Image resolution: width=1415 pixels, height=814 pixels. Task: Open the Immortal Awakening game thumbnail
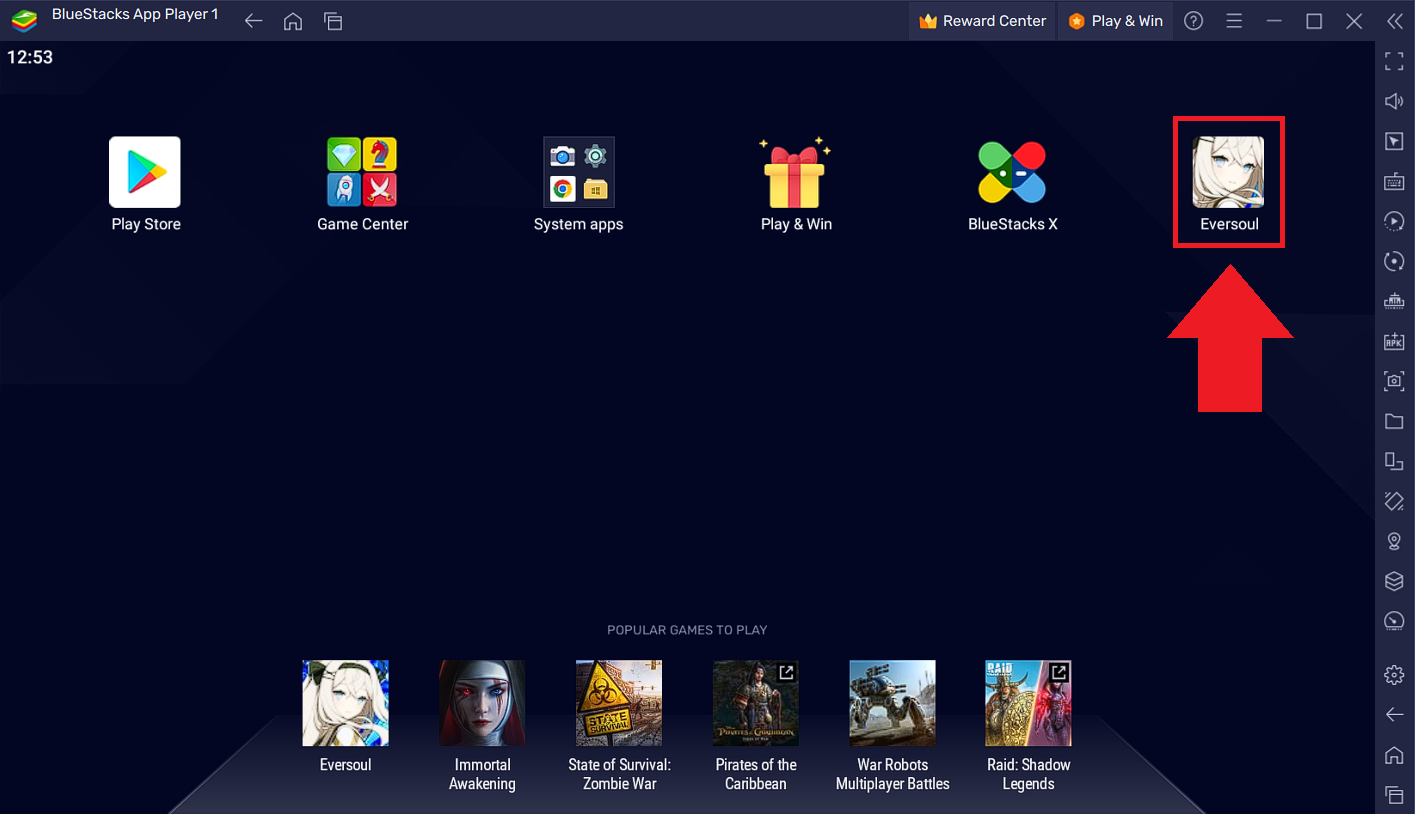pos(482,703)
